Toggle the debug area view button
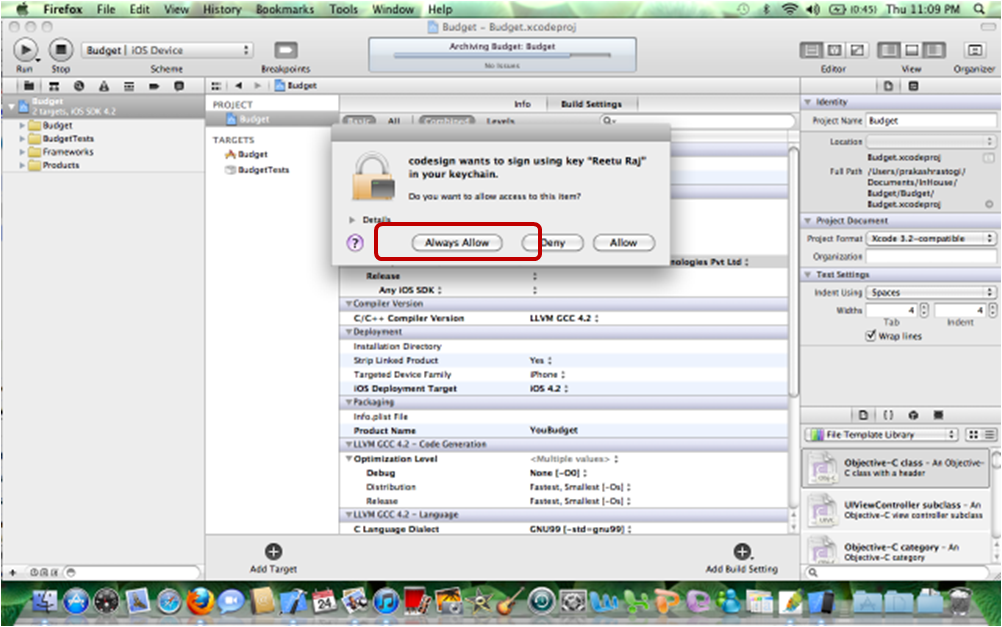1002x627 pixels. (x=912, y=50)
